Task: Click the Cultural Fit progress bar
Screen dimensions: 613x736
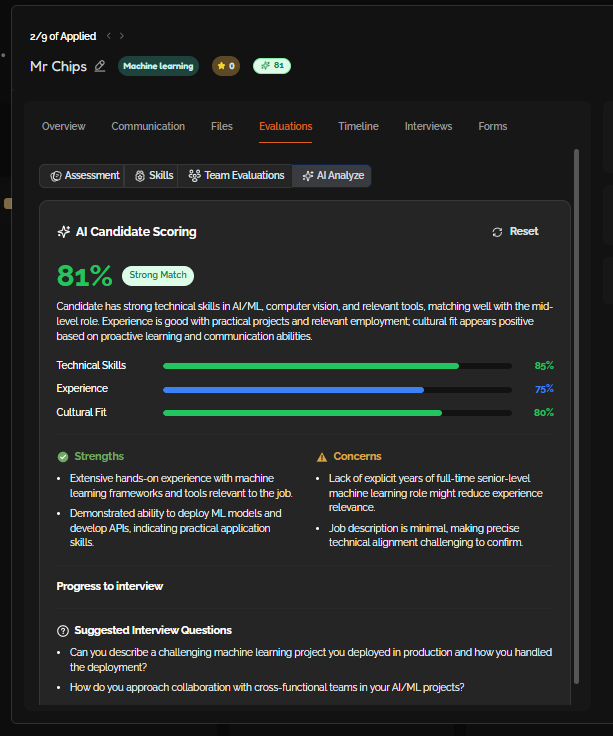Action: [x=337, y=413]
